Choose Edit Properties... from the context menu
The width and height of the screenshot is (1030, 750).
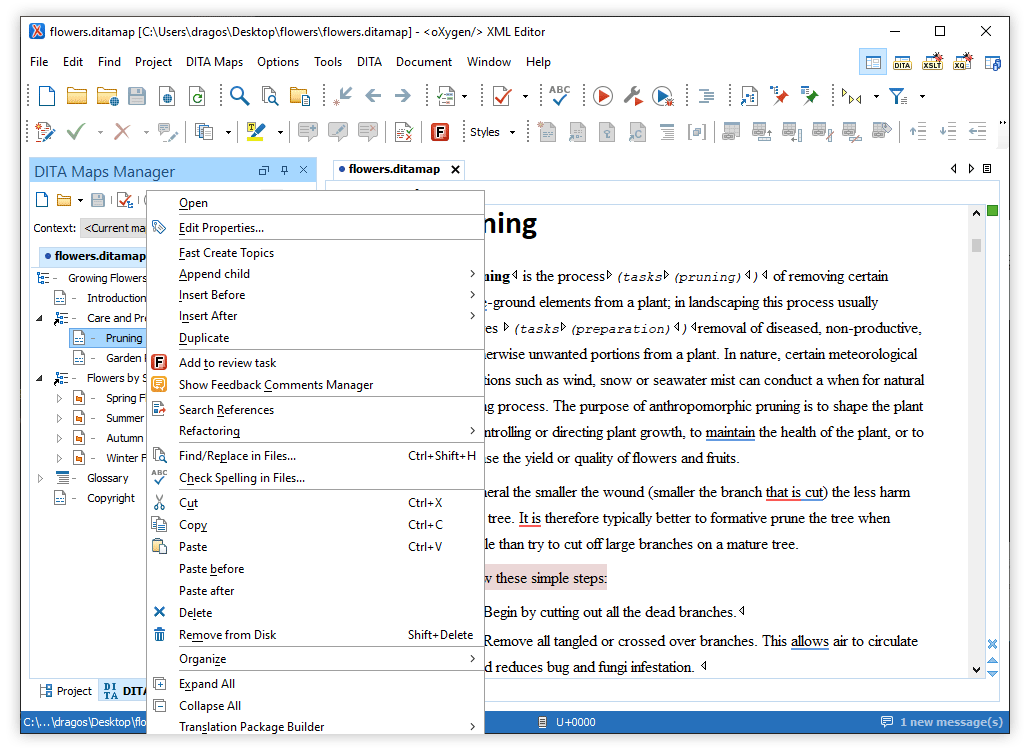click(315, 228)
